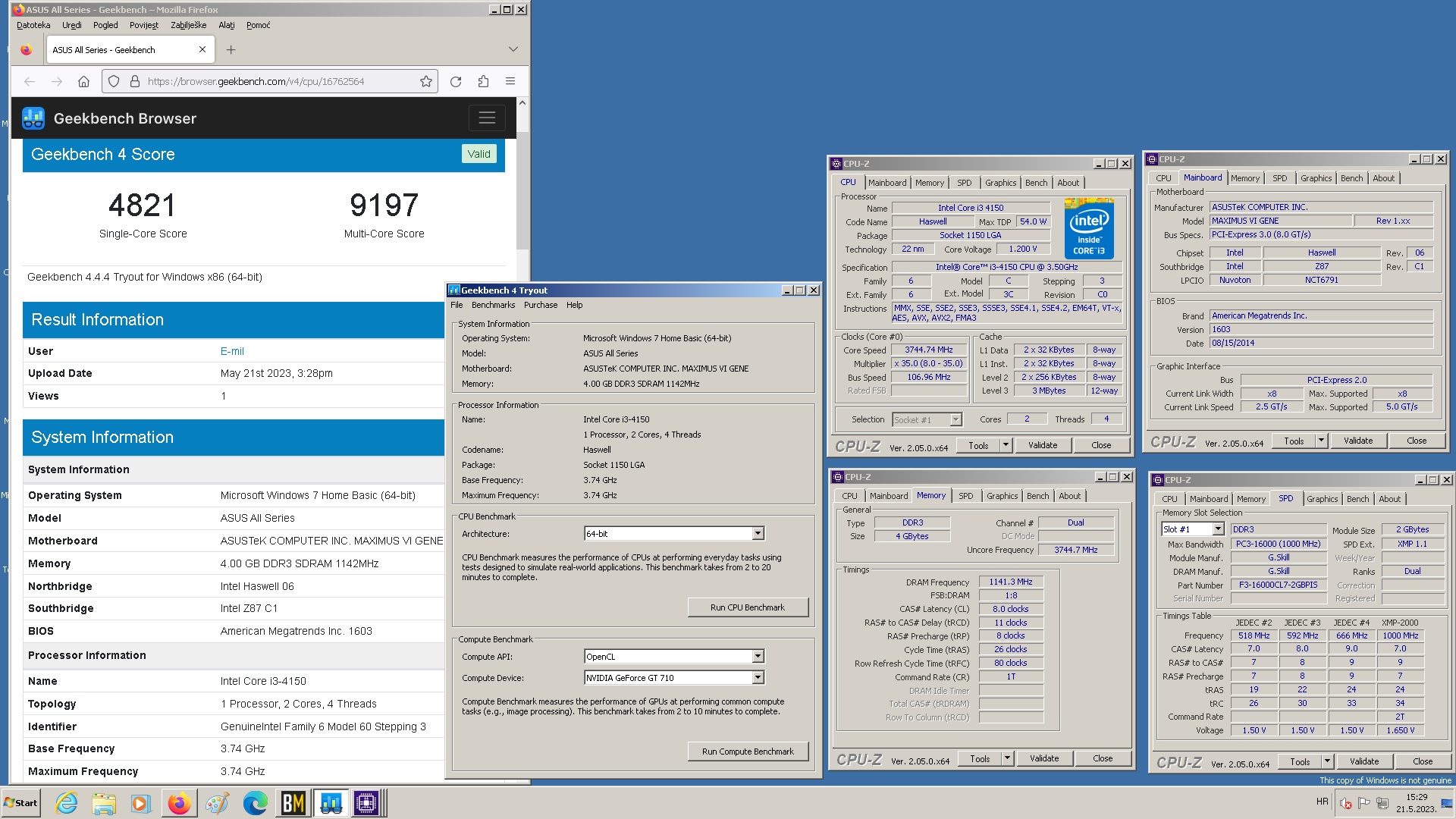Viewport: 1456px width, 819px height.
Task: Expand Tools arrow in CPU tab window
Action: [x=1006, y=446]
